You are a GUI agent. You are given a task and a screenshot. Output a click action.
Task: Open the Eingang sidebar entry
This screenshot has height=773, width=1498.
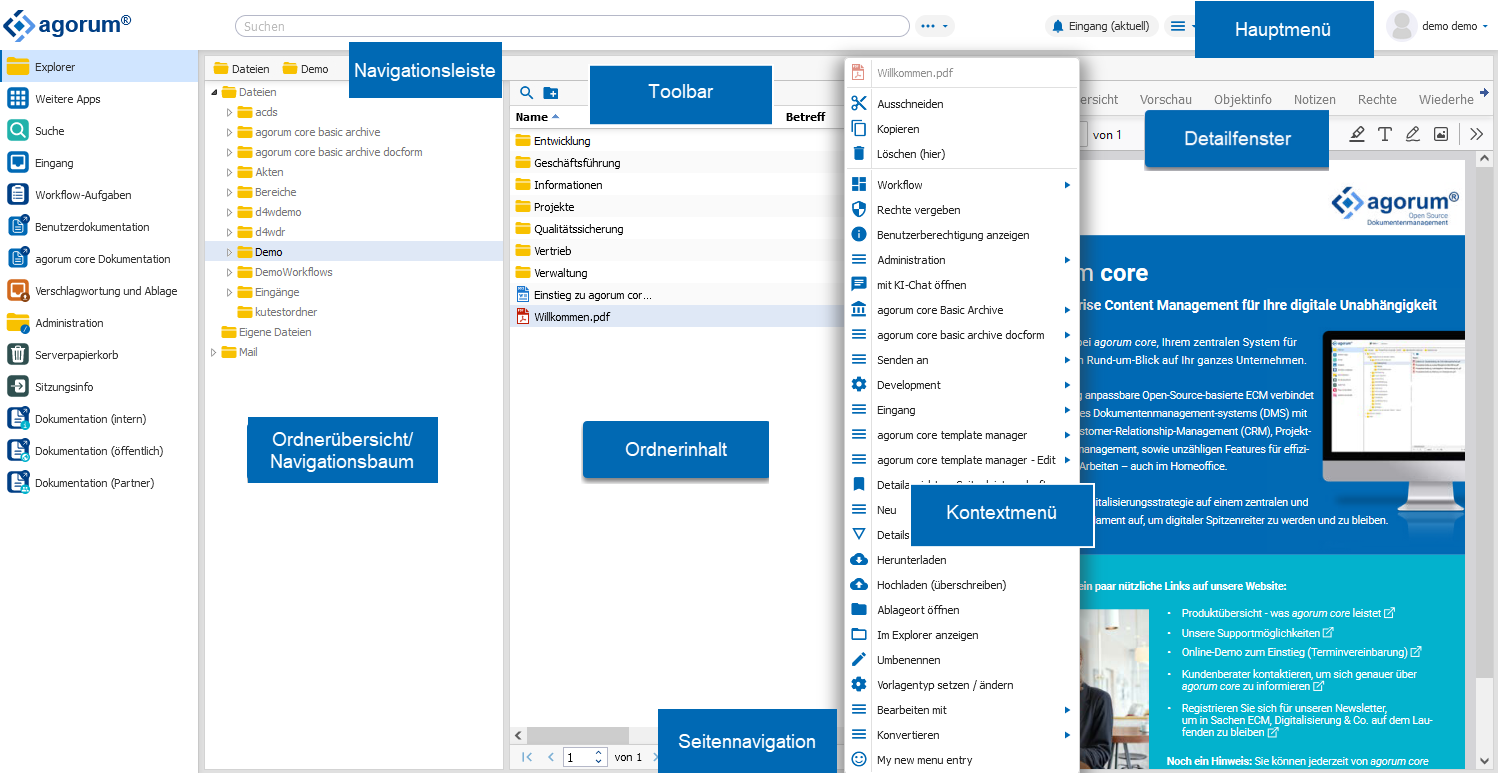coord(98,163)
